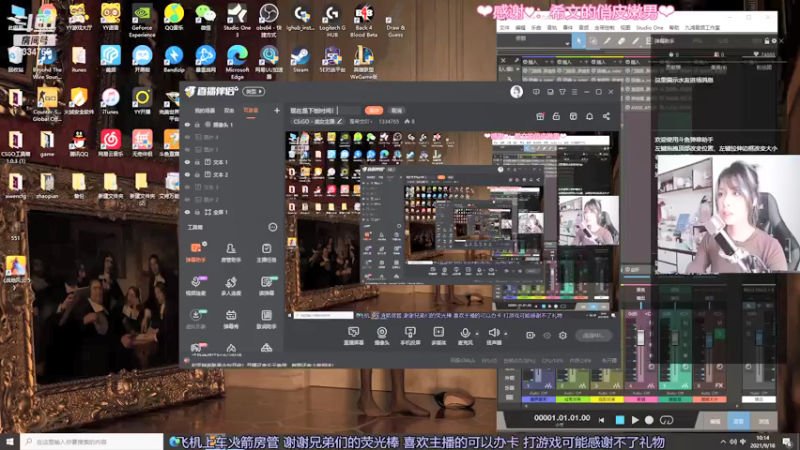The height and width of the screenshot is (450, 800).
Task: Open the 弹幕助手 danmaku assistant tool
Action: tap(196, 252)
